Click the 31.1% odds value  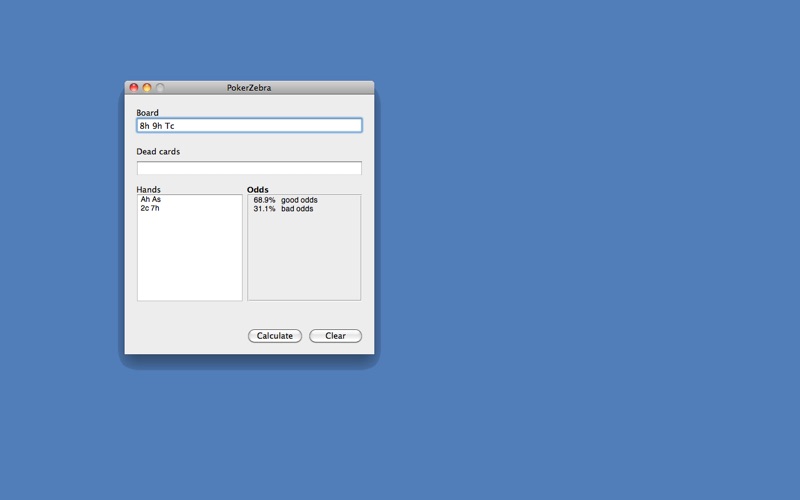(x=264, y=209)
